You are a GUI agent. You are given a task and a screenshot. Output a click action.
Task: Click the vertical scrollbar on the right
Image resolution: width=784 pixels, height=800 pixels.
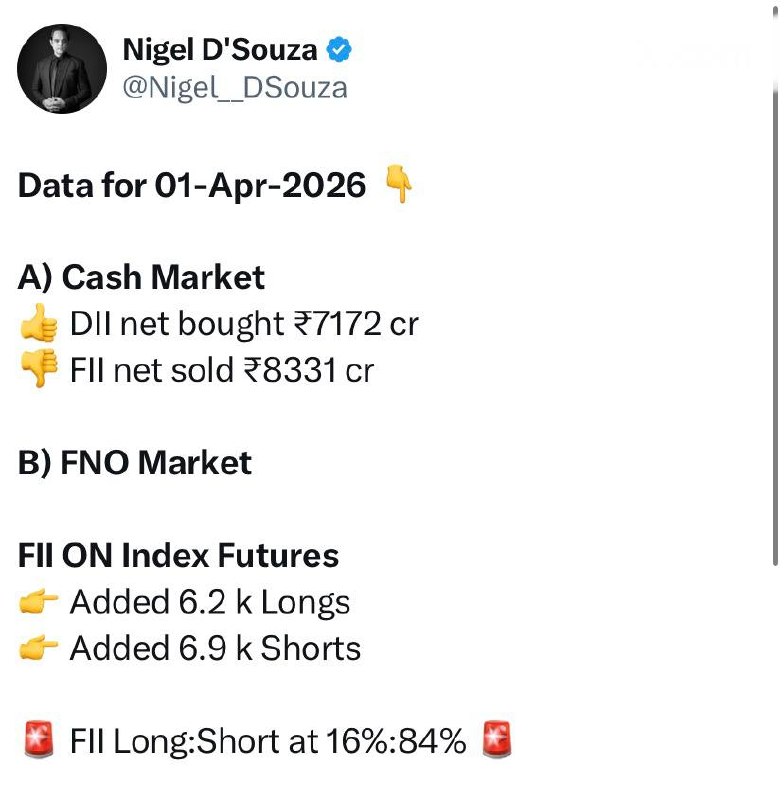point(776,320)
